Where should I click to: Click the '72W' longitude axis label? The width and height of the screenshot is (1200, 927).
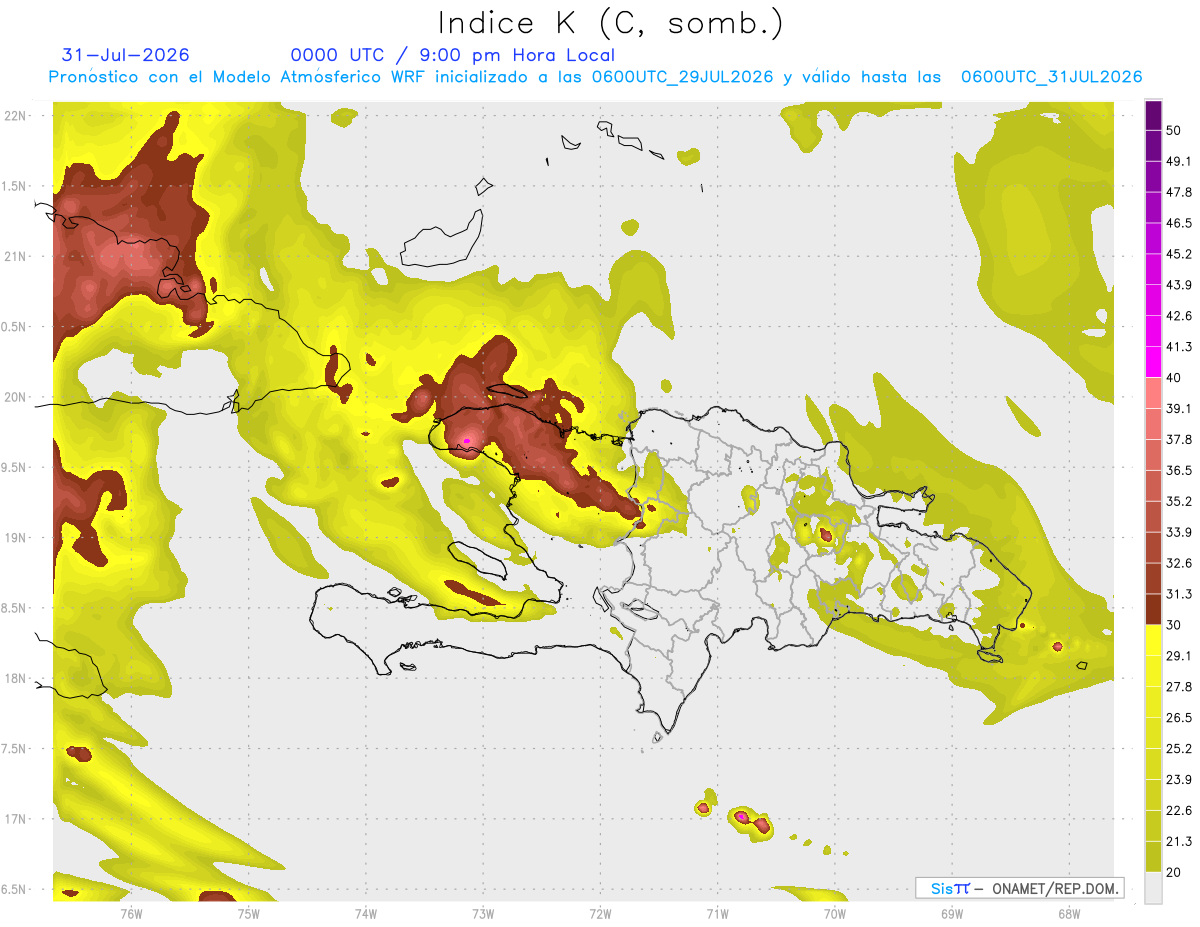pos(600,913)
